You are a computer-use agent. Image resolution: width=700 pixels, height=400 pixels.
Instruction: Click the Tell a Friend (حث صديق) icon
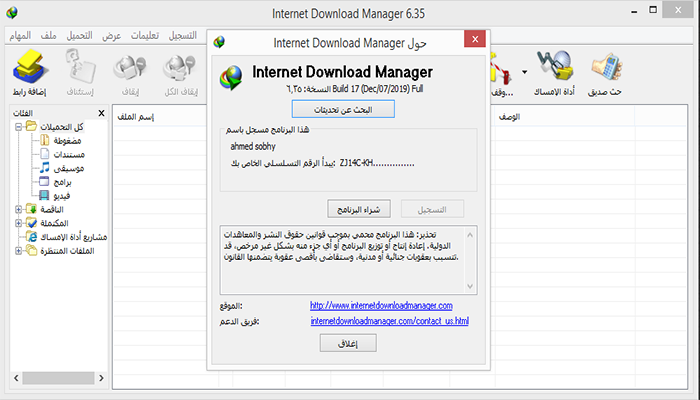[x=606, y=67]
